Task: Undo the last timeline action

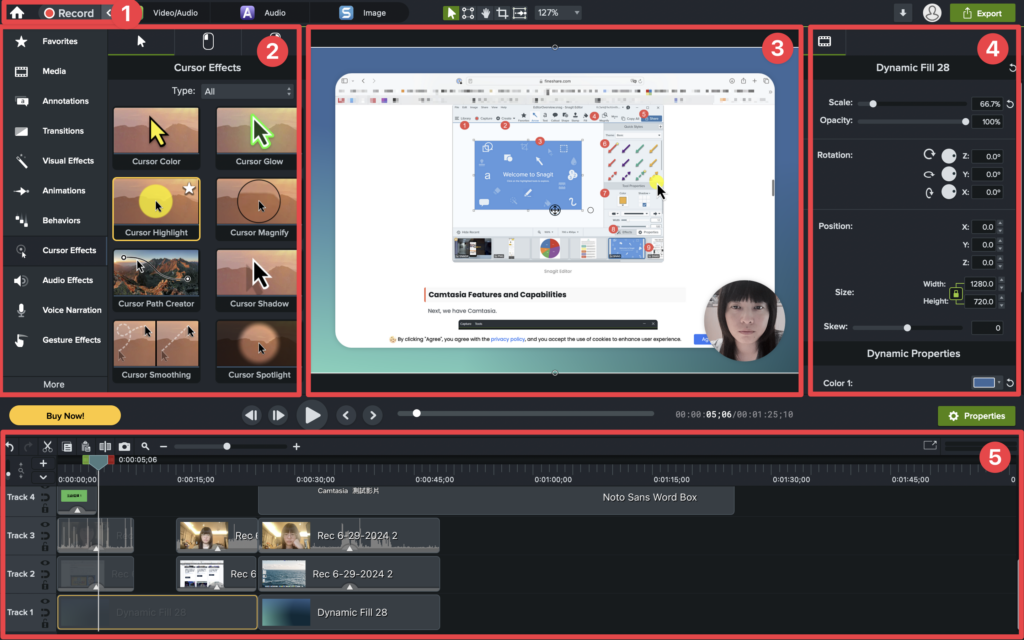Action: 10,447
